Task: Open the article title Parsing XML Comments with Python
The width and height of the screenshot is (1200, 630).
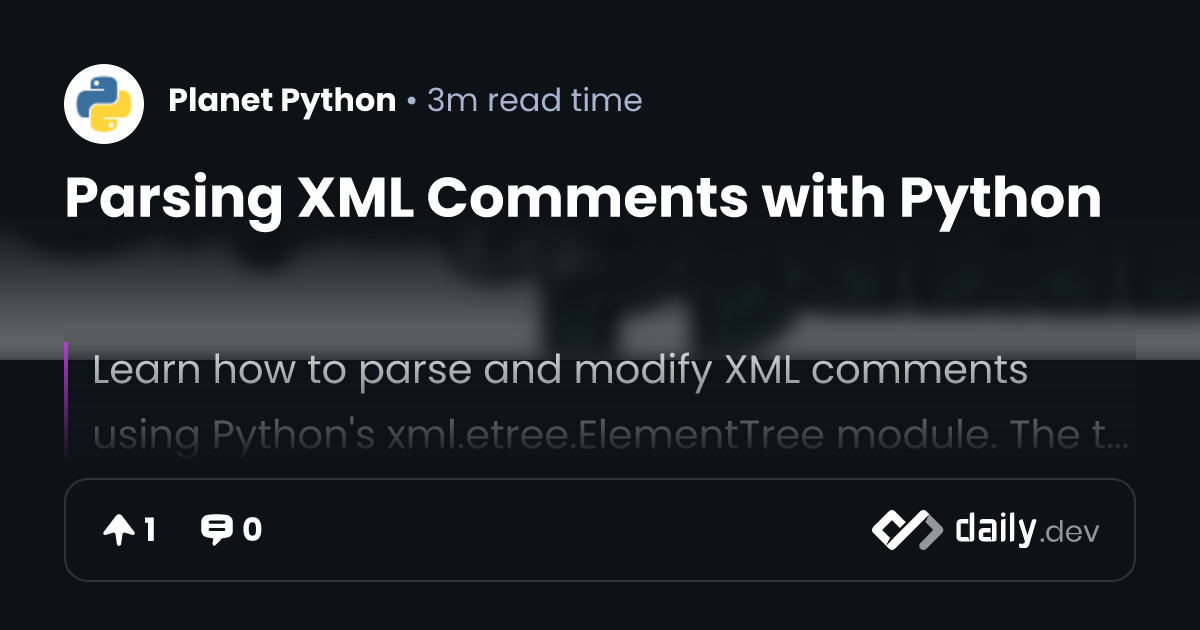Action: (x=583, y=200)
